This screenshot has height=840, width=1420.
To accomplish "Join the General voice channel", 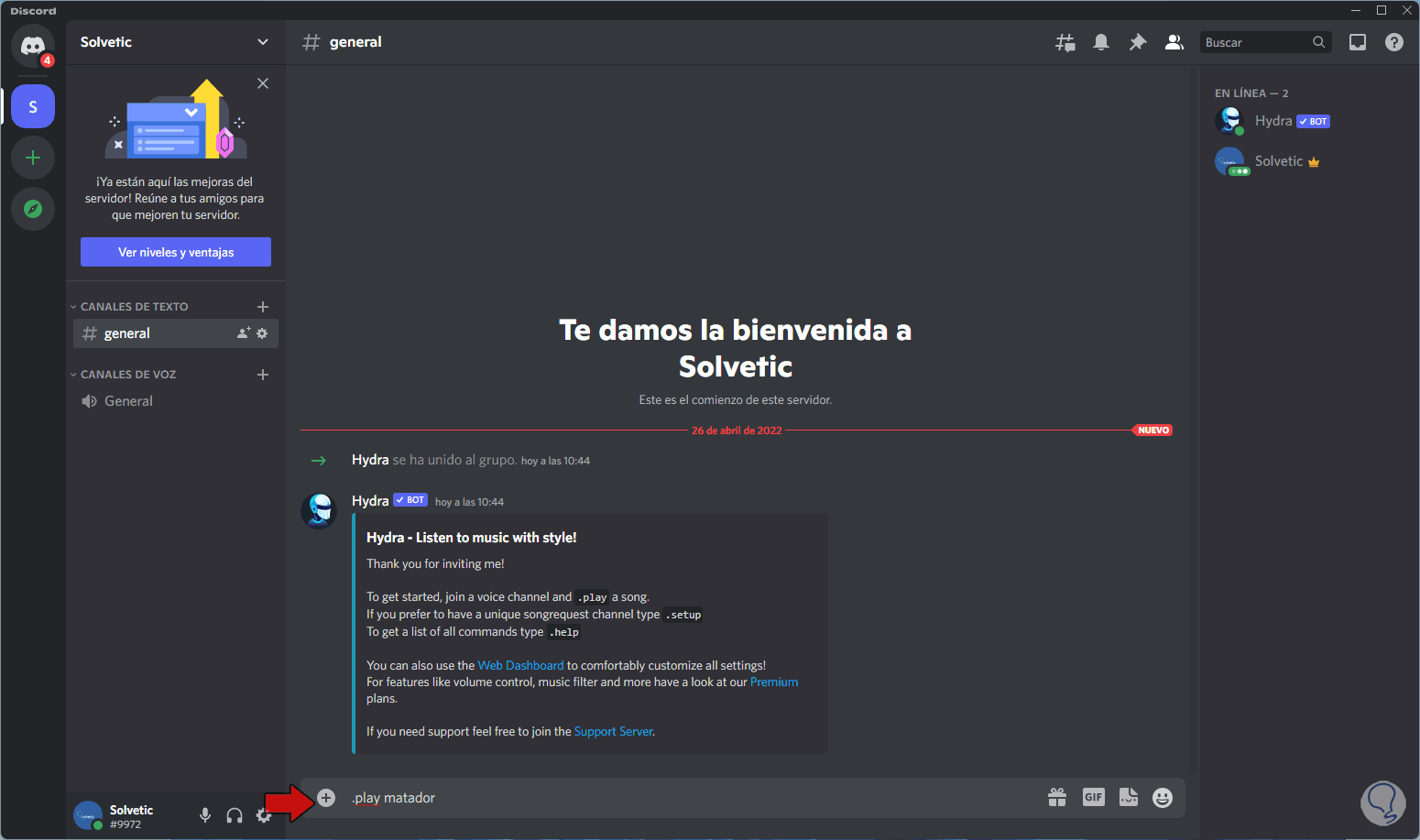I will point(175,401).
